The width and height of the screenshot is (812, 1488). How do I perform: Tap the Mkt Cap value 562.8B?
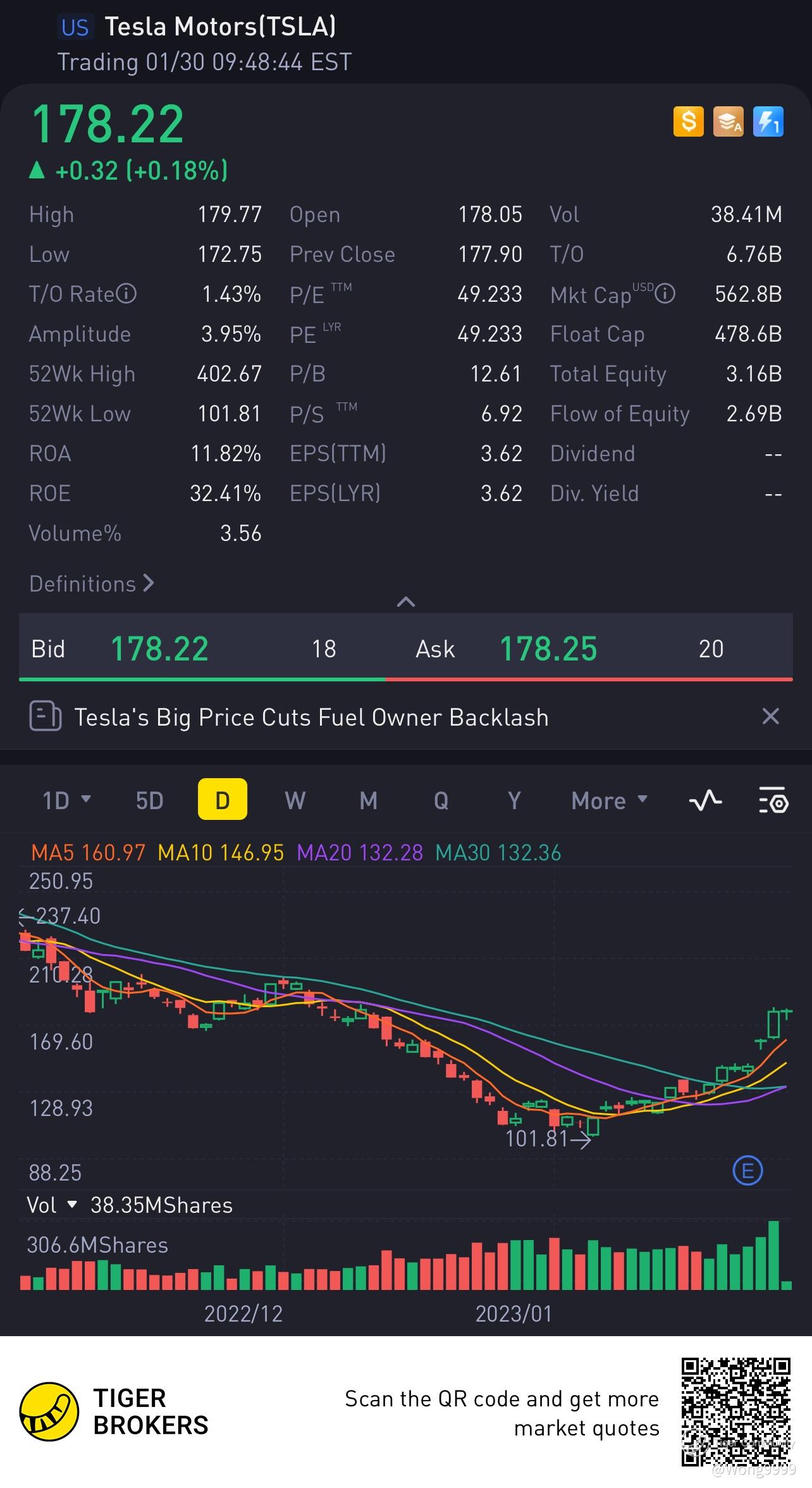748,294
